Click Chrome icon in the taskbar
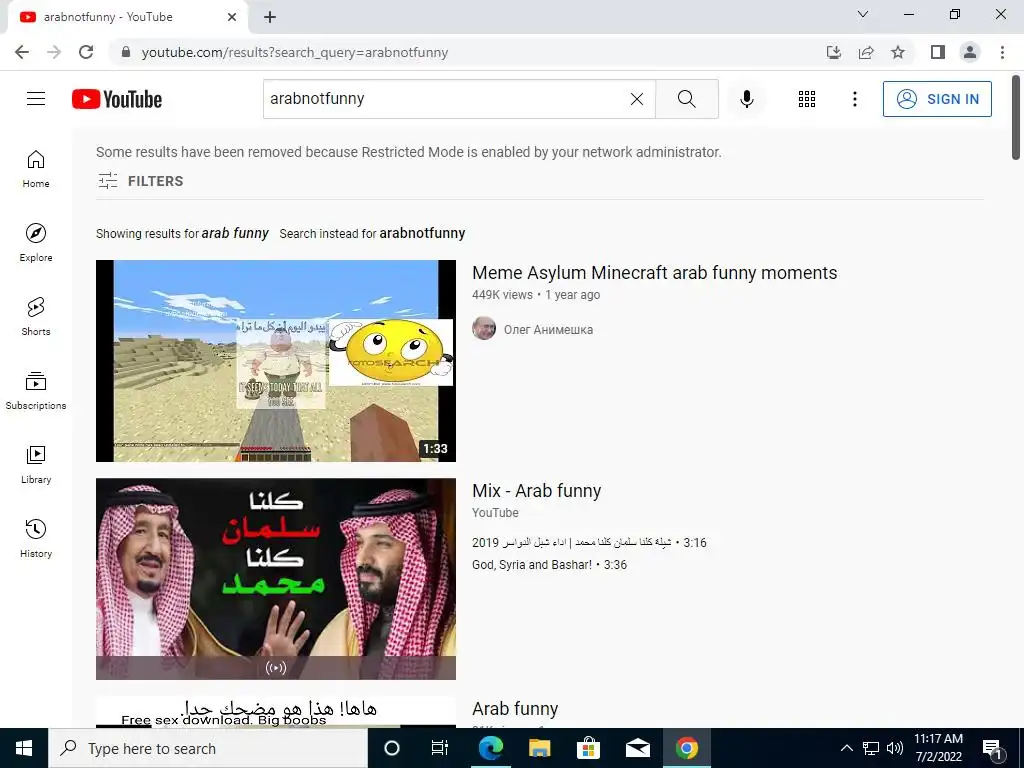Viewport: 1024px width, 768px height. tap(686, 748)
